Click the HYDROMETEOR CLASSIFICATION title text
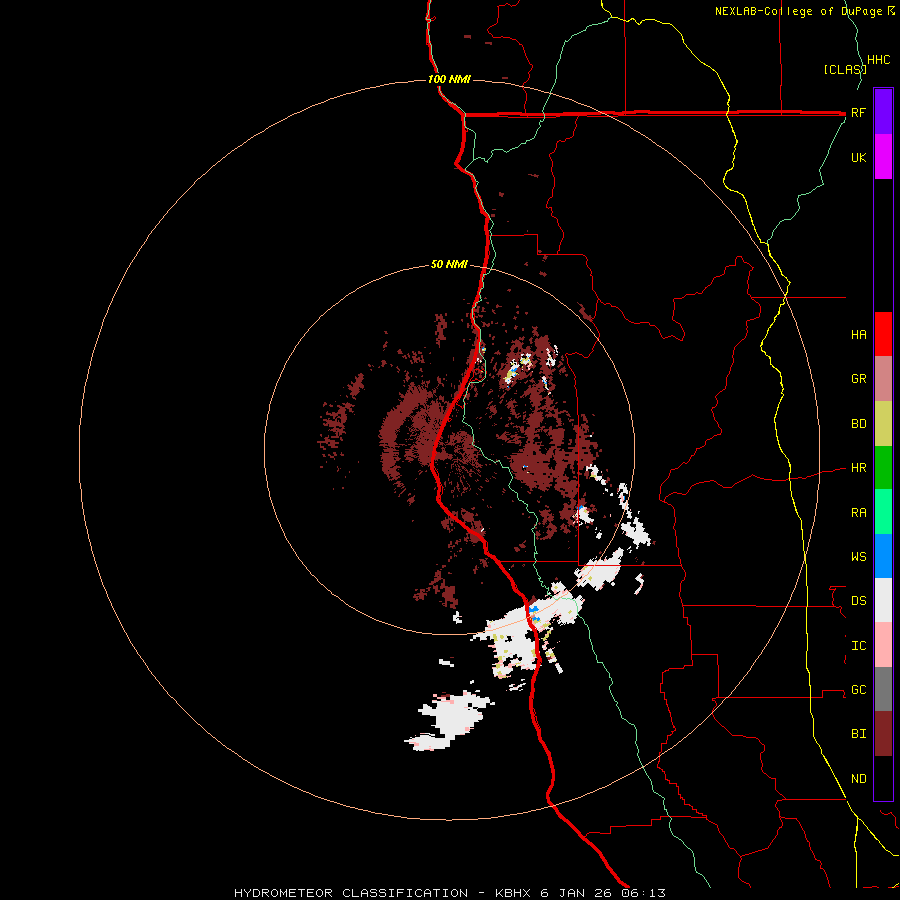Image resolution: width=900 pixels, height=900 pixels. pos(351,893)
